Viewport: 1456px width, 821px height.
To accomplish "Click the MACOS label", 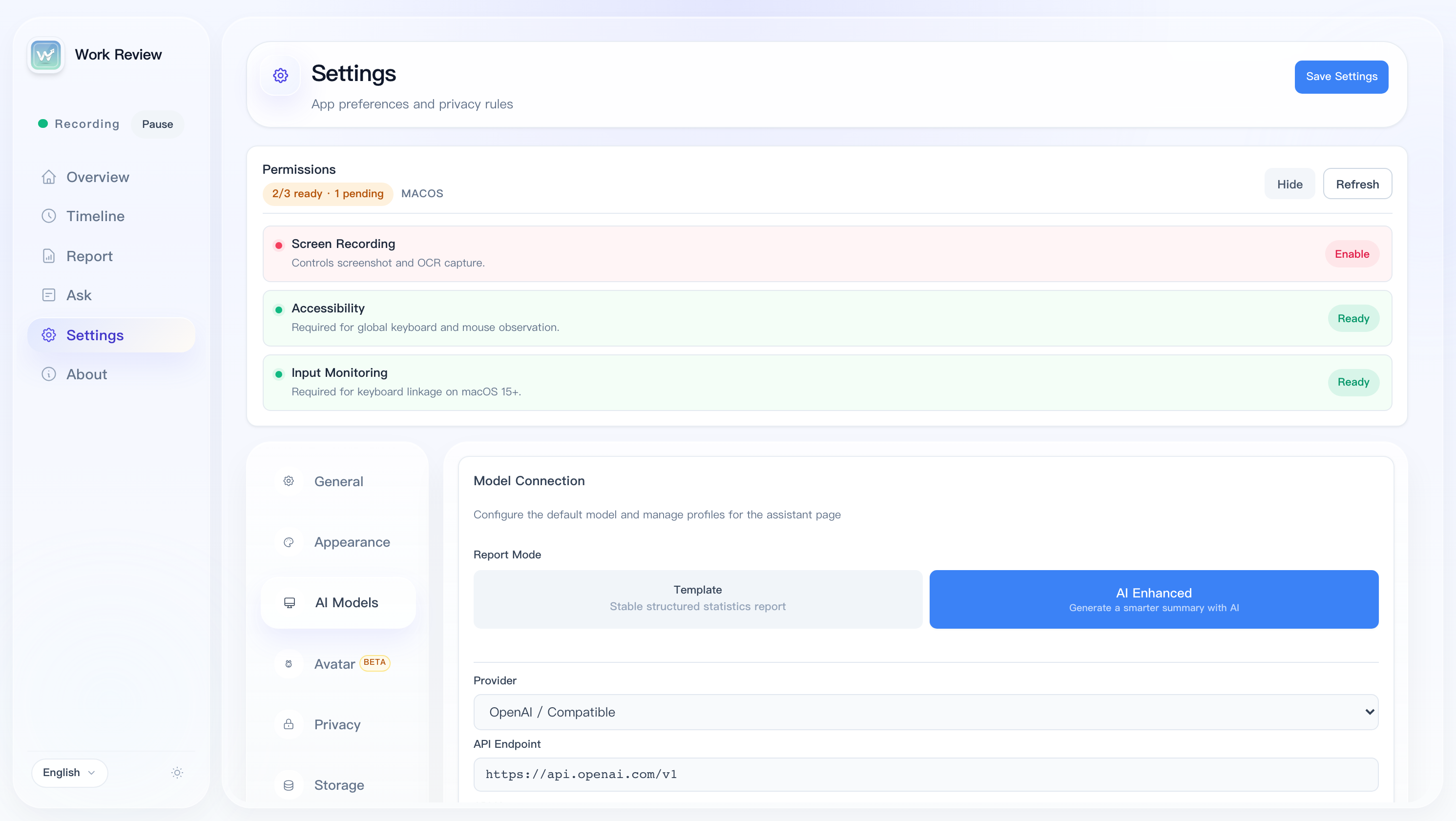I will point(422,194).
